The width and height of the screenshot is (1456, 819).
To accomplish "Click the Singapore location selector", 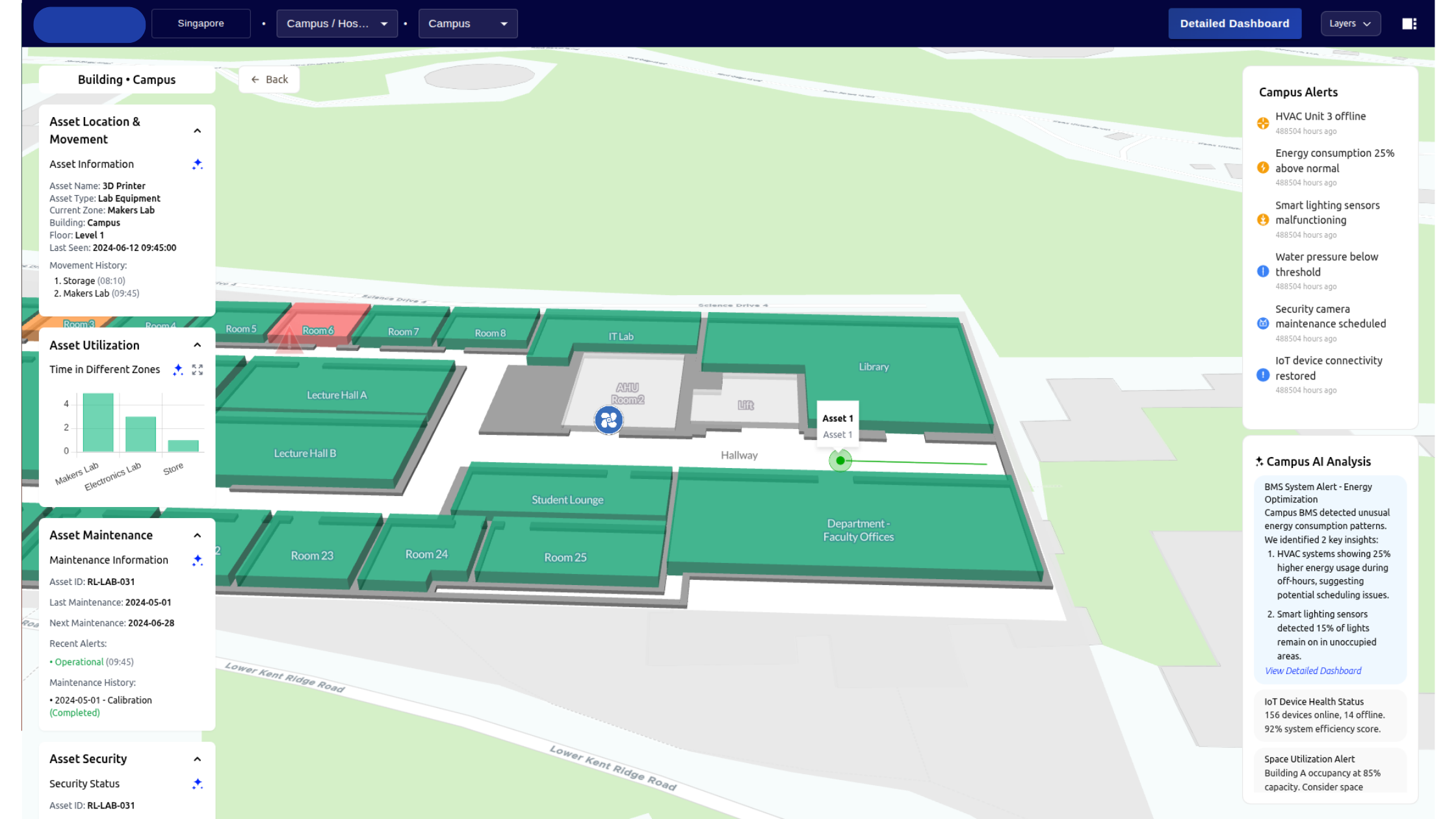I will tap(201, 23).
